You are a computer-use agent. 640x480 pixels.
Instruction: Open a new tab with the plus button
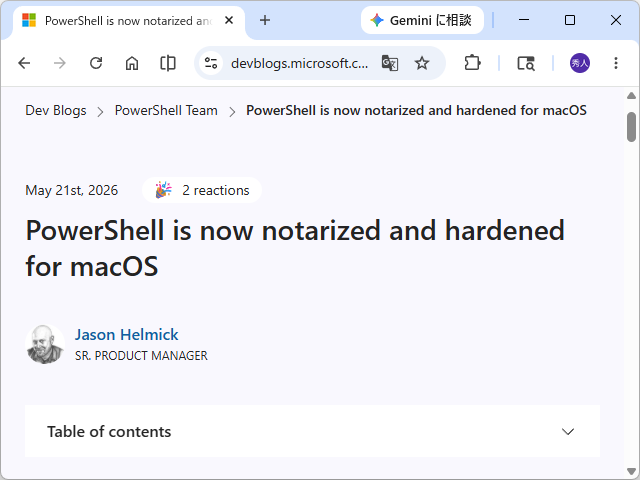point(265,20)
